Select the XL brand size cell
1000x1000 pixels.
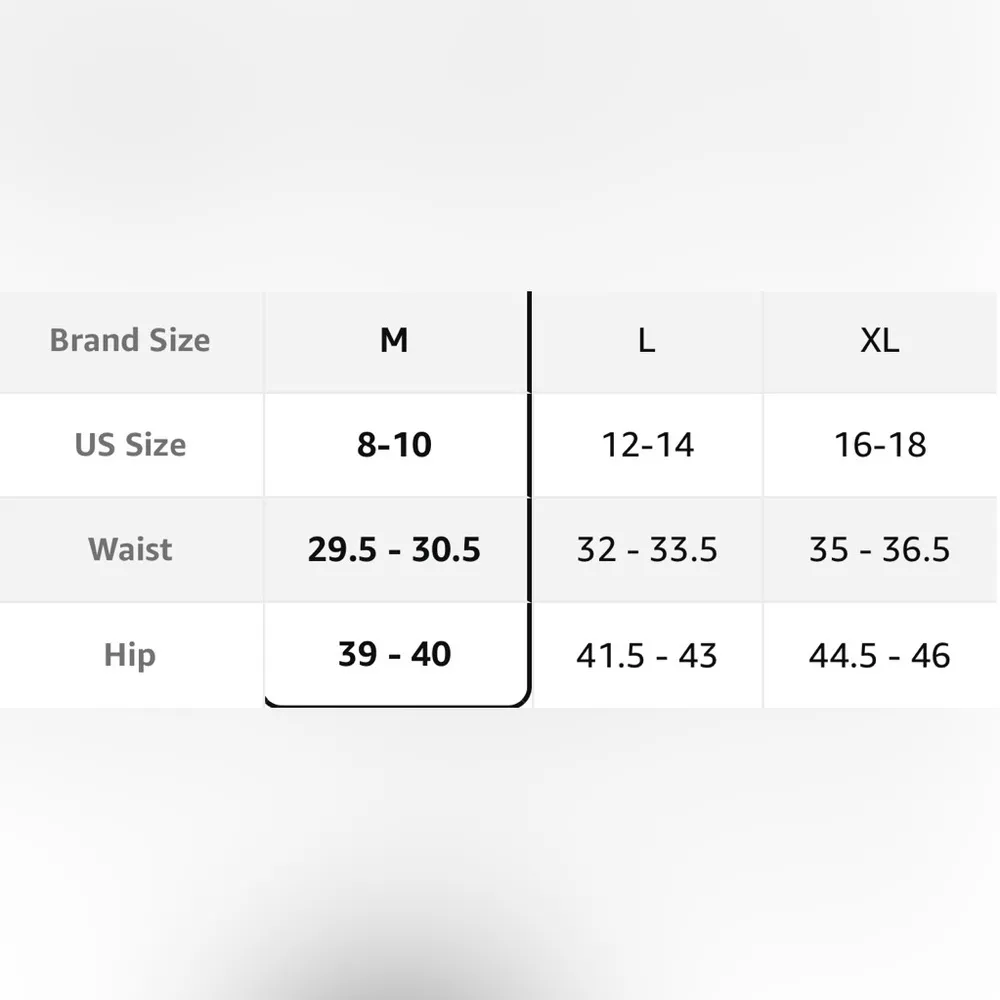click(880, 341)
